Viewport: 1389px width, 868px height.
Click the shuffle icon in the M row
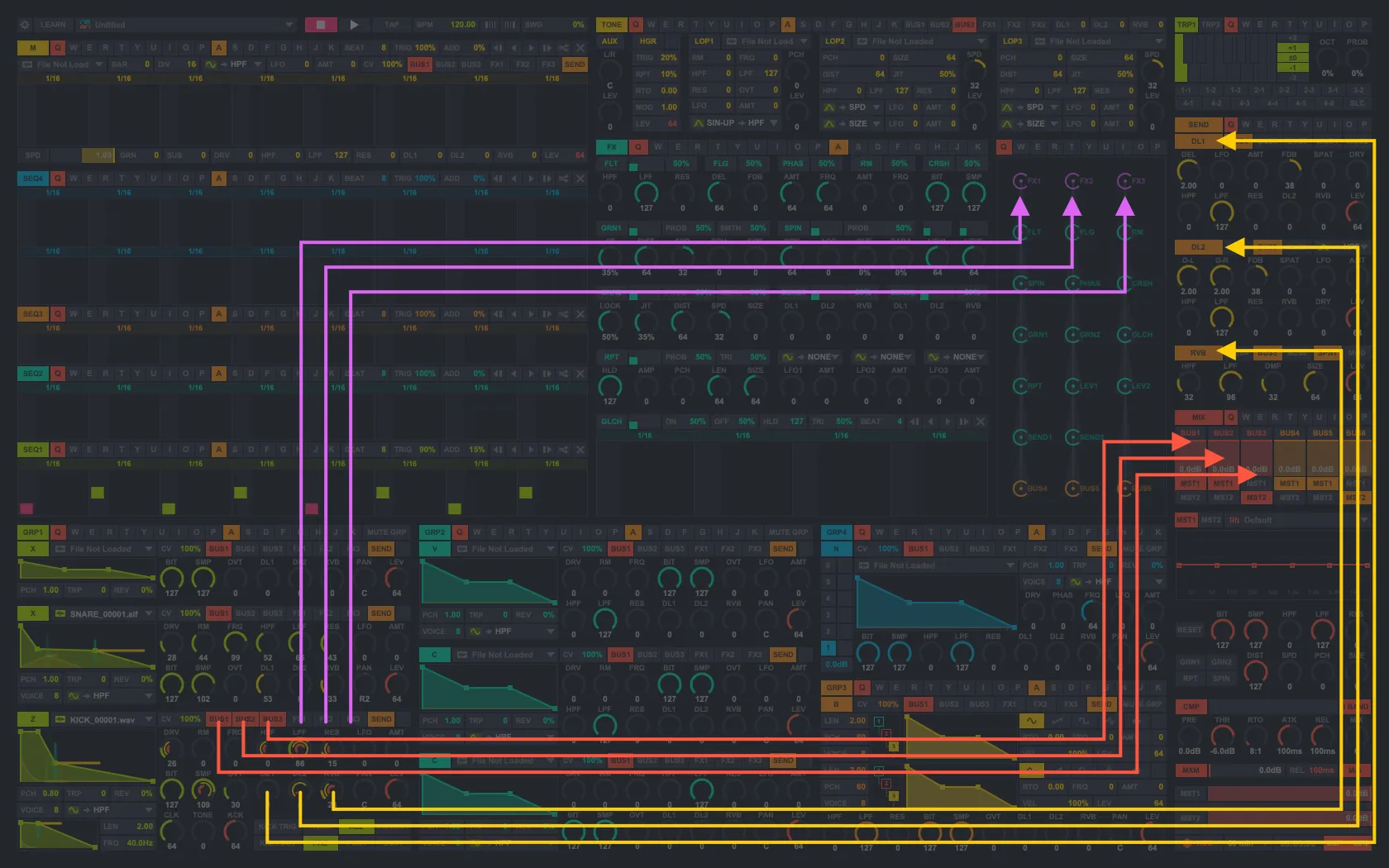coord(564,48)
